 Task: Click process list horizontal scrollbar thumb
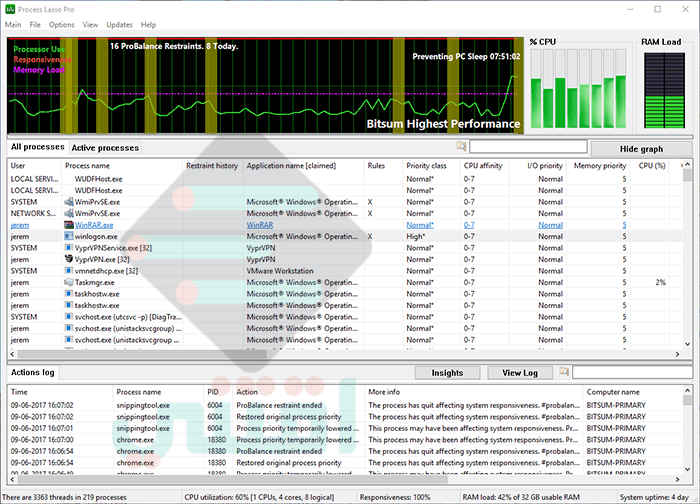click(x=142, y=354)
